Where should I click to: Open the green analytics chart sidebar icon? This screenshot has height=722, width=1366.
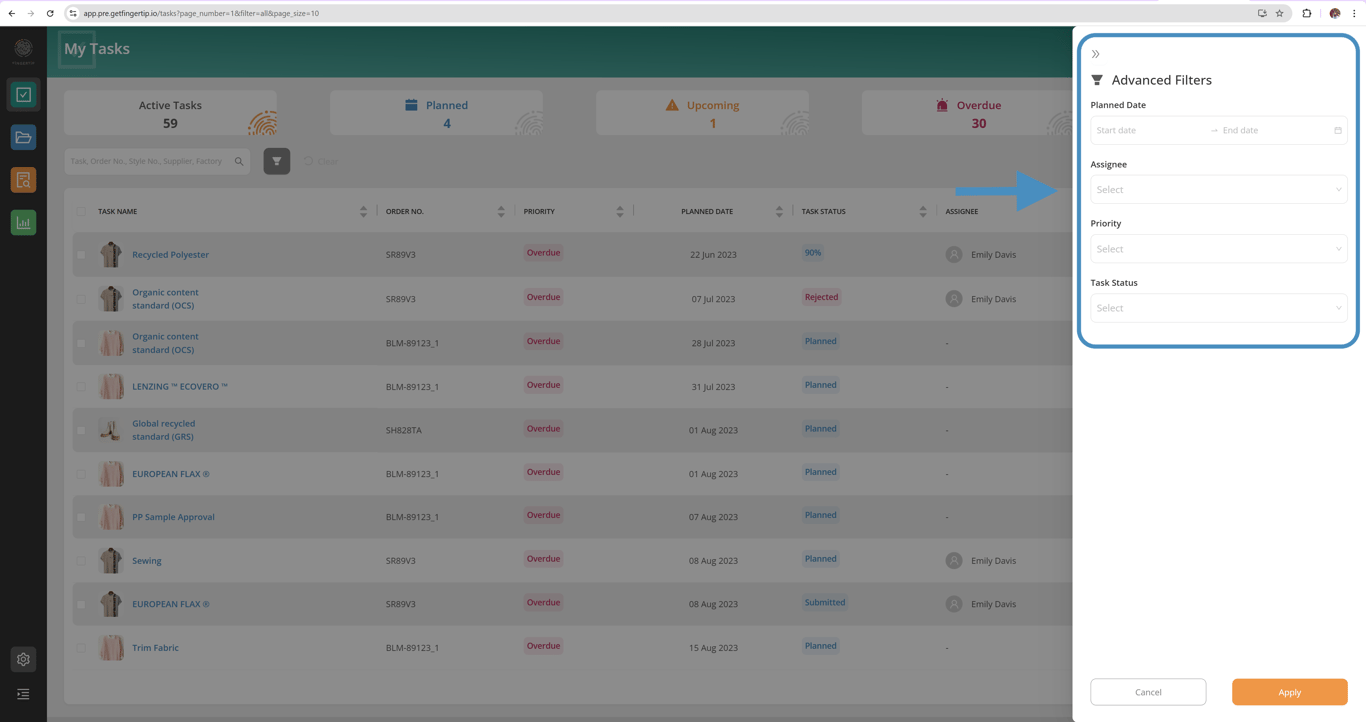(23, 223)
